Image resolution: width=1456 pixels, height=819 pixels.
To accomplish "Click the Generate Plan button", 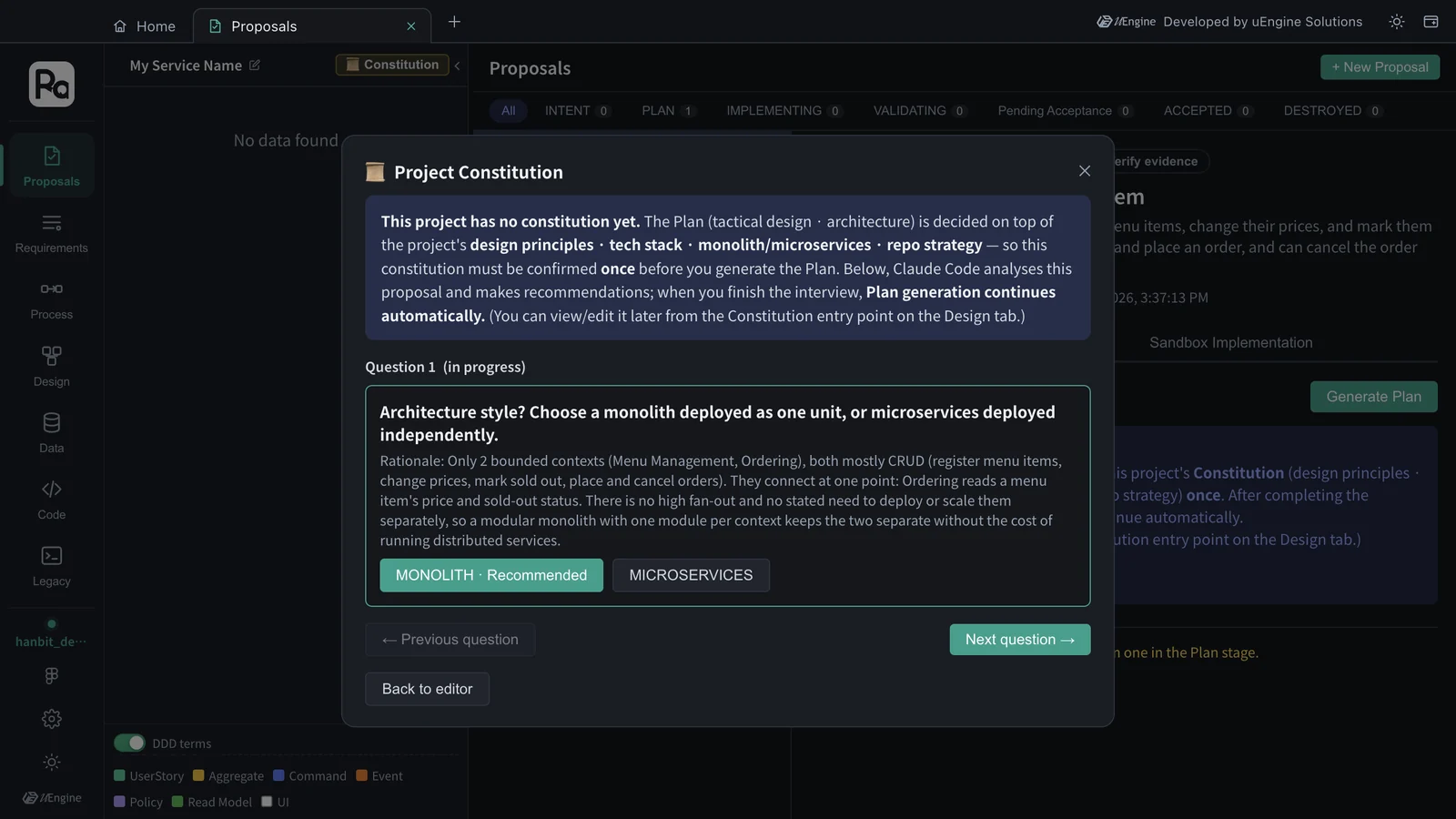I will click(x=1373, y=397).
